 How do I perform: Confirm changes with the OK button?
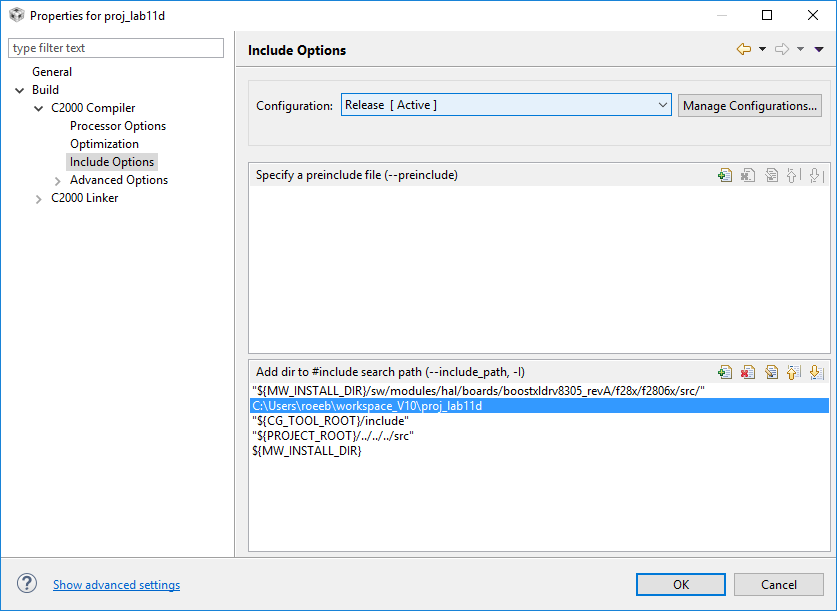coord(680,584)
